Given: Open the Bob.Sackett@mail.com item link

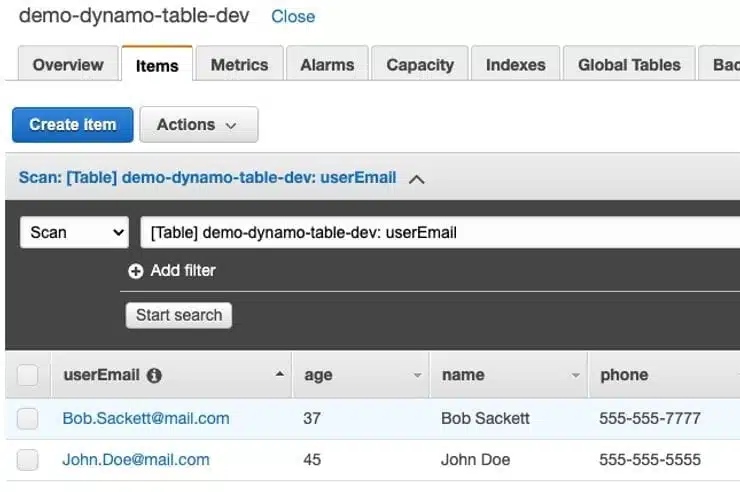Looking at the screenshot, I should [146, 418].
